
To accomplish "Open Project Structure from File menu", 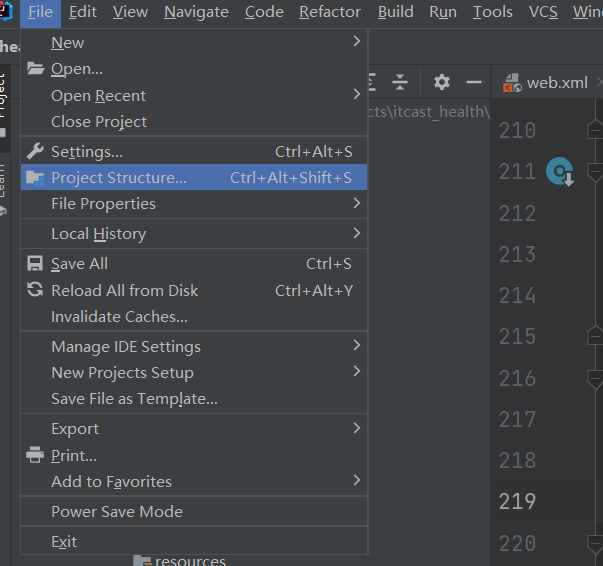I will [119, 177].
